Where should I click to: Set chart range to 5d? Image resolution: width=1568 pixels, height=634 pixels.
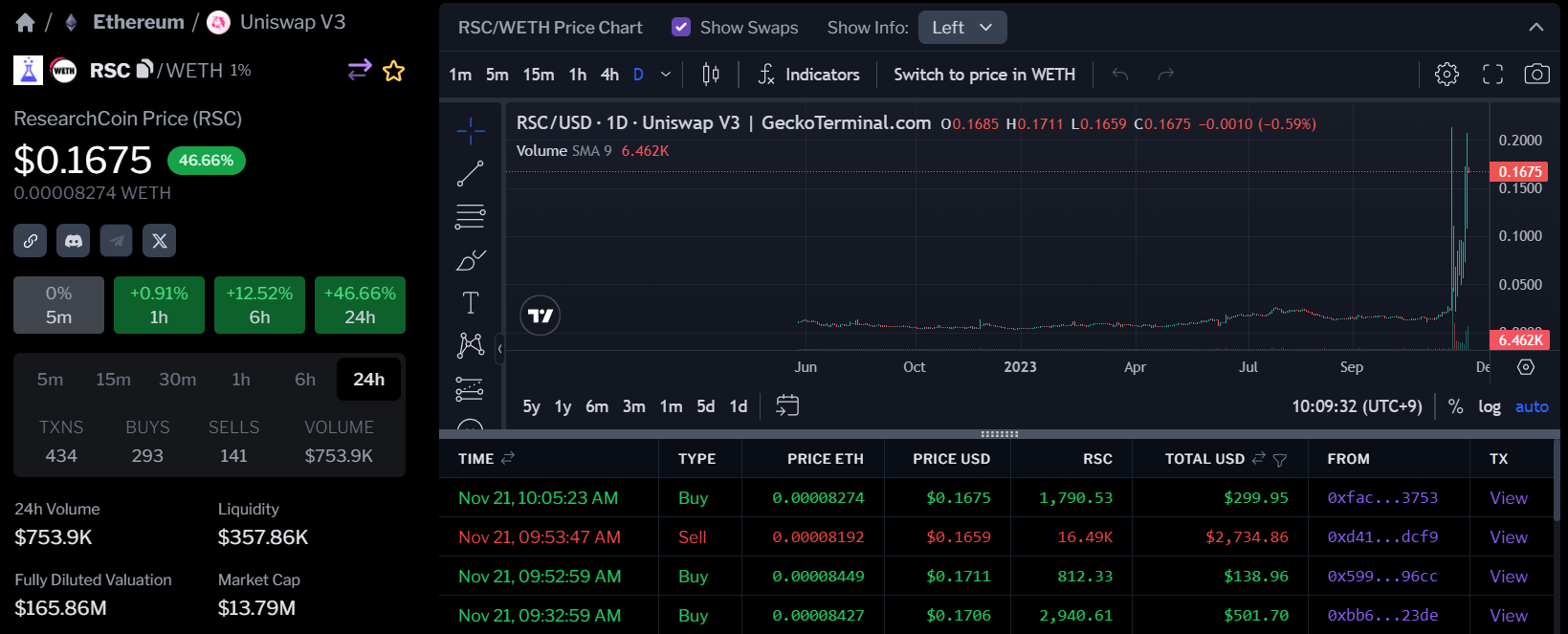tap(706, 406)
